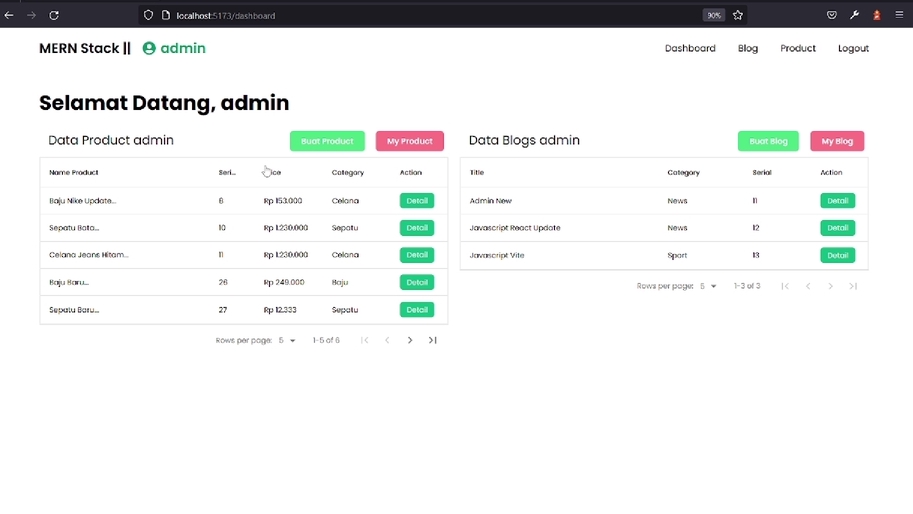Click the MERN Stack brand title

click(85, 48)
